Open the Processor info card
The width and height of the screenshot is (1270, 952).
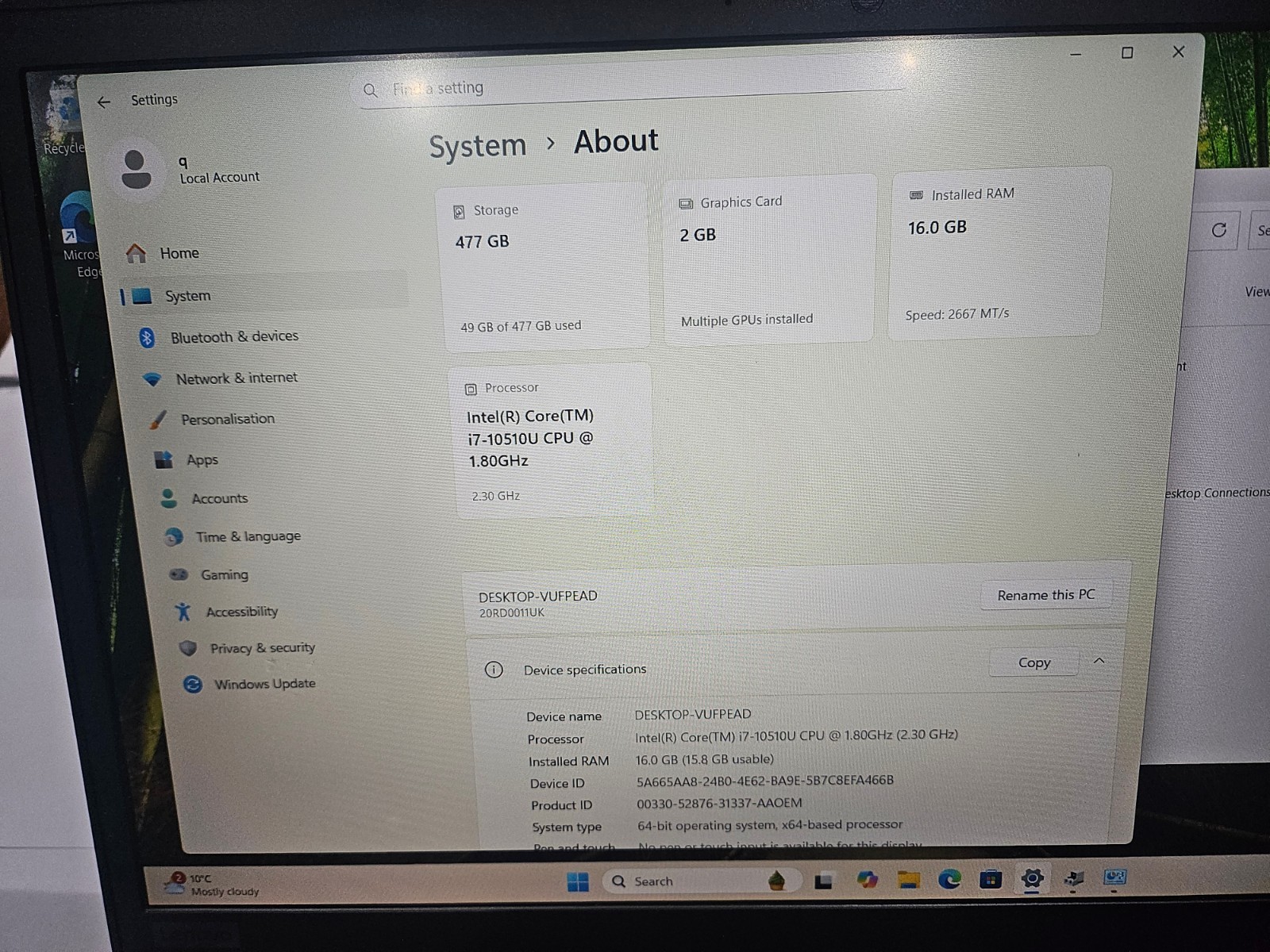coord(553,441)
